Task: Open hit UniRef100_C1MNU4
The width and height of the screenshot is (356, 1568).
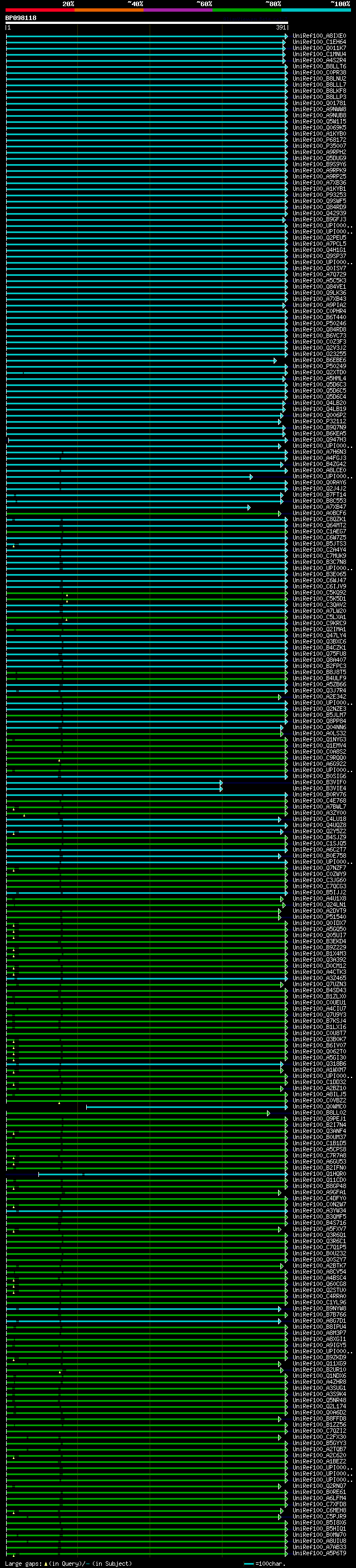Action: coord(319,54)
